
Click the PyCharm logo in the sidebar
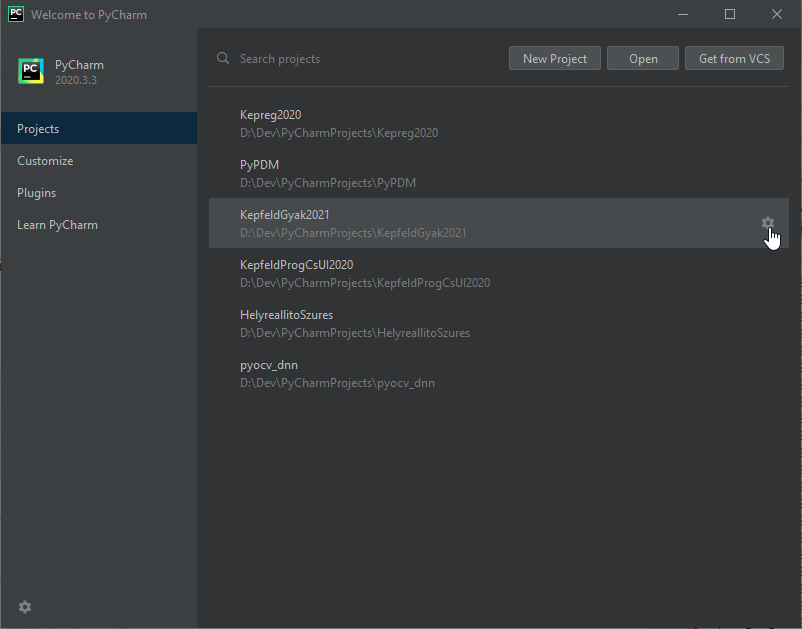pos(31,71)
